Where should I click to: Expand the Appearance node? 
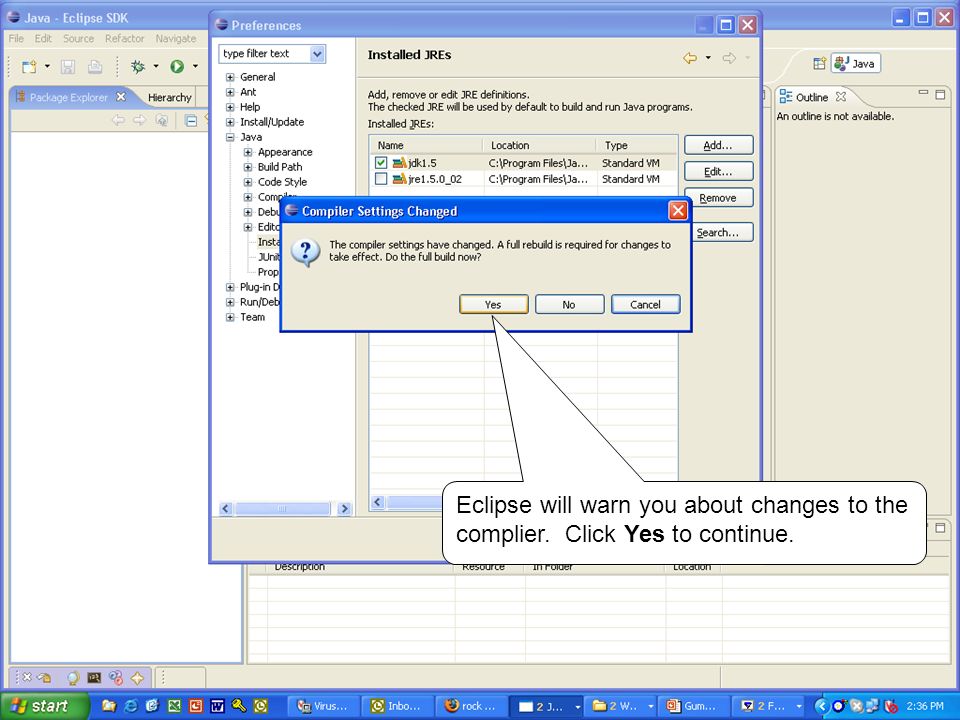point(248,152)
